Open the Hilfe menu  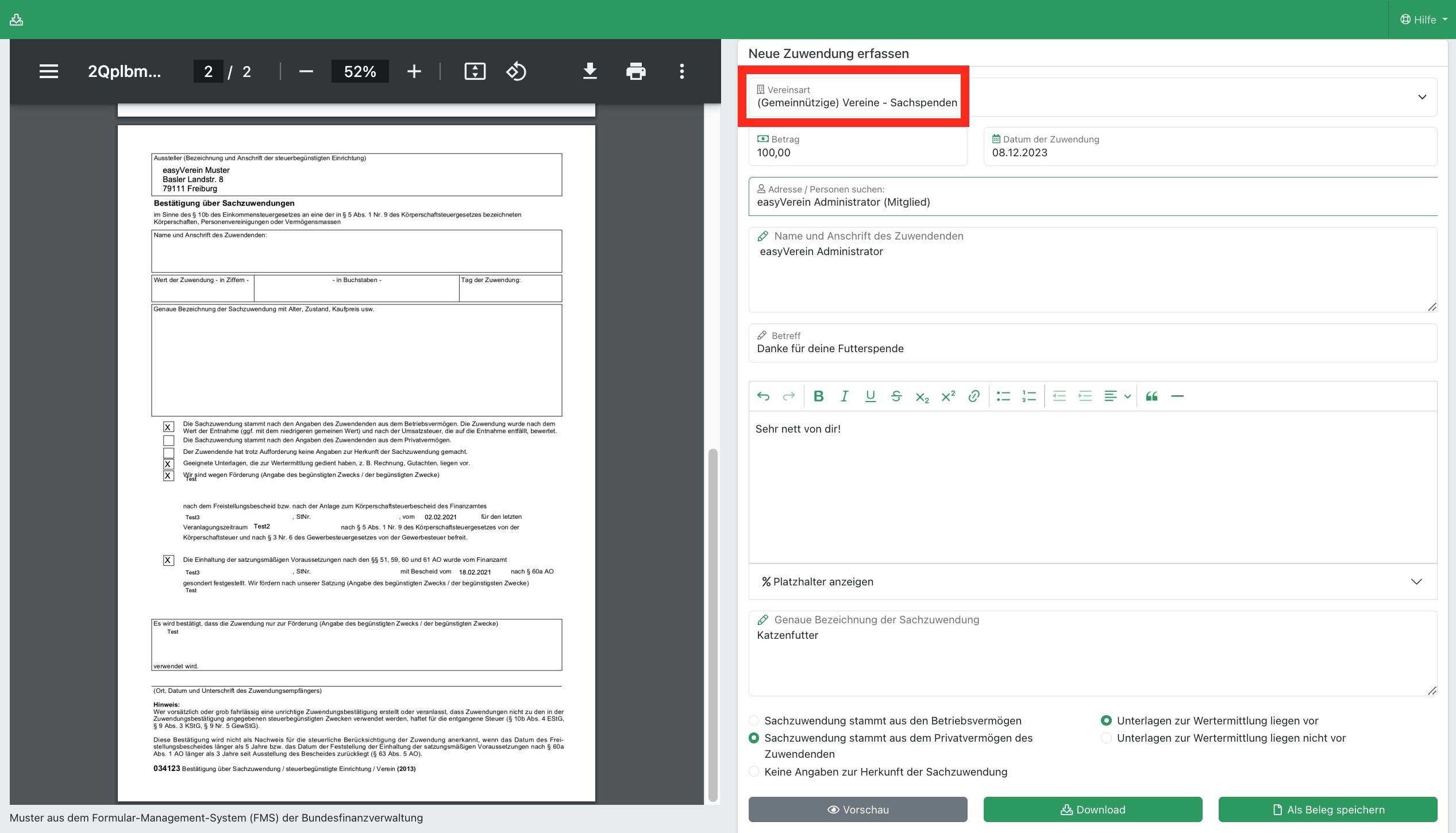[x=1423, y=20]
